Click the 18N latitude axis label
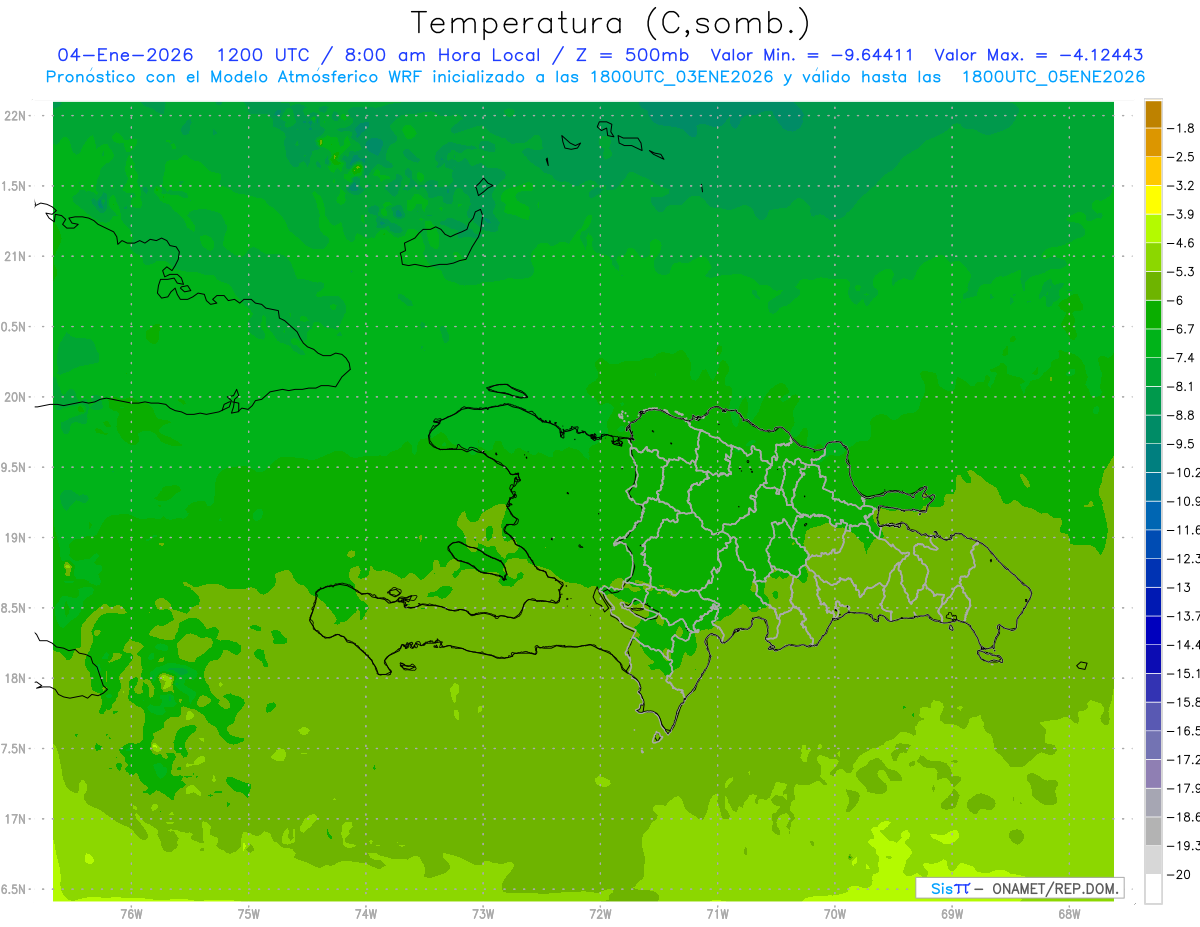Viewport: 1200px width, 927px height. point(15,678)
